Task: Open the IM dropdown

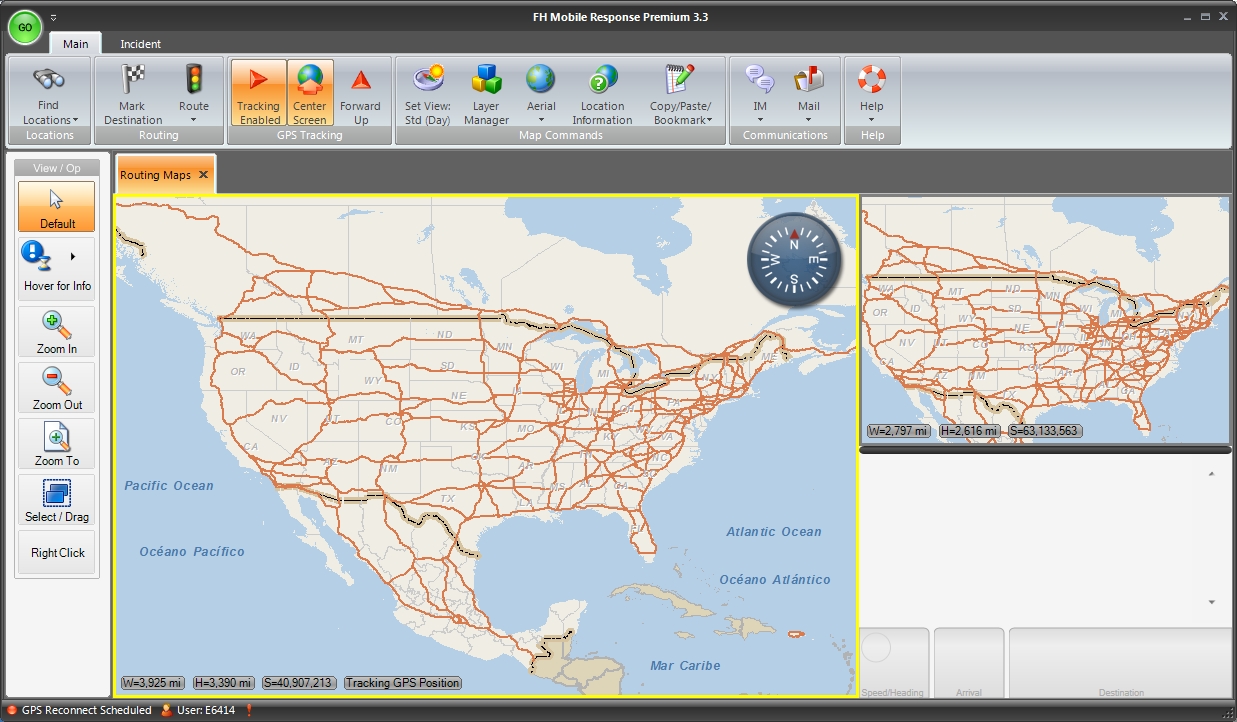Action: click(760, 94)
